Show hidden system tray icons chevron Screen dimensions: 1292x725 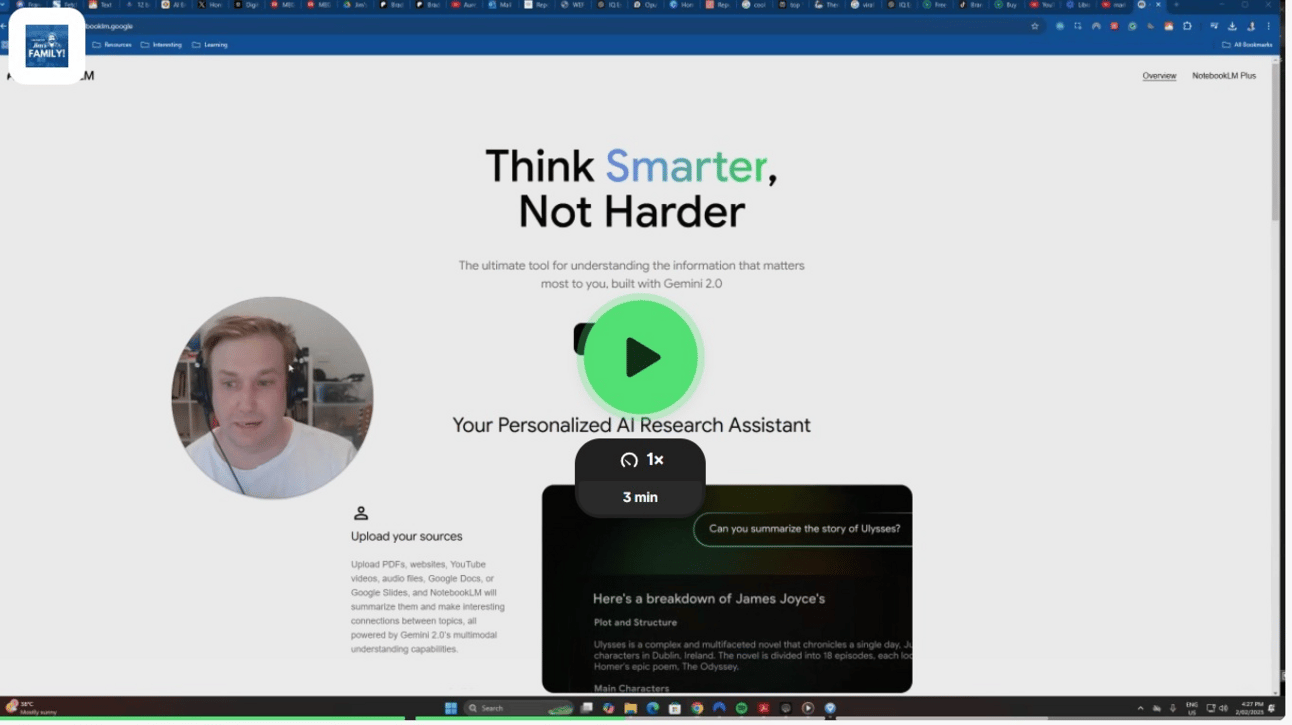[x=1141, y=708]
